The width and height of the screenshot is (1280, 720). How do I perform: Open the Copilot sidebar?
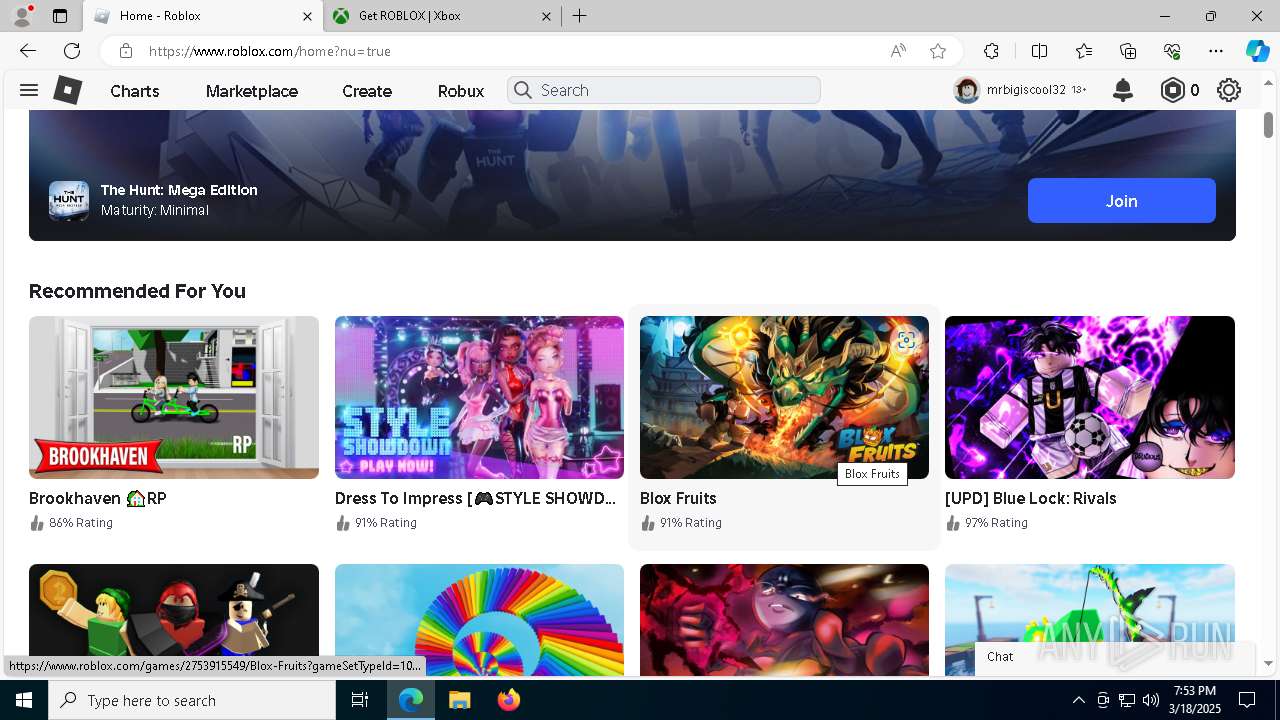pos(1257,51)
